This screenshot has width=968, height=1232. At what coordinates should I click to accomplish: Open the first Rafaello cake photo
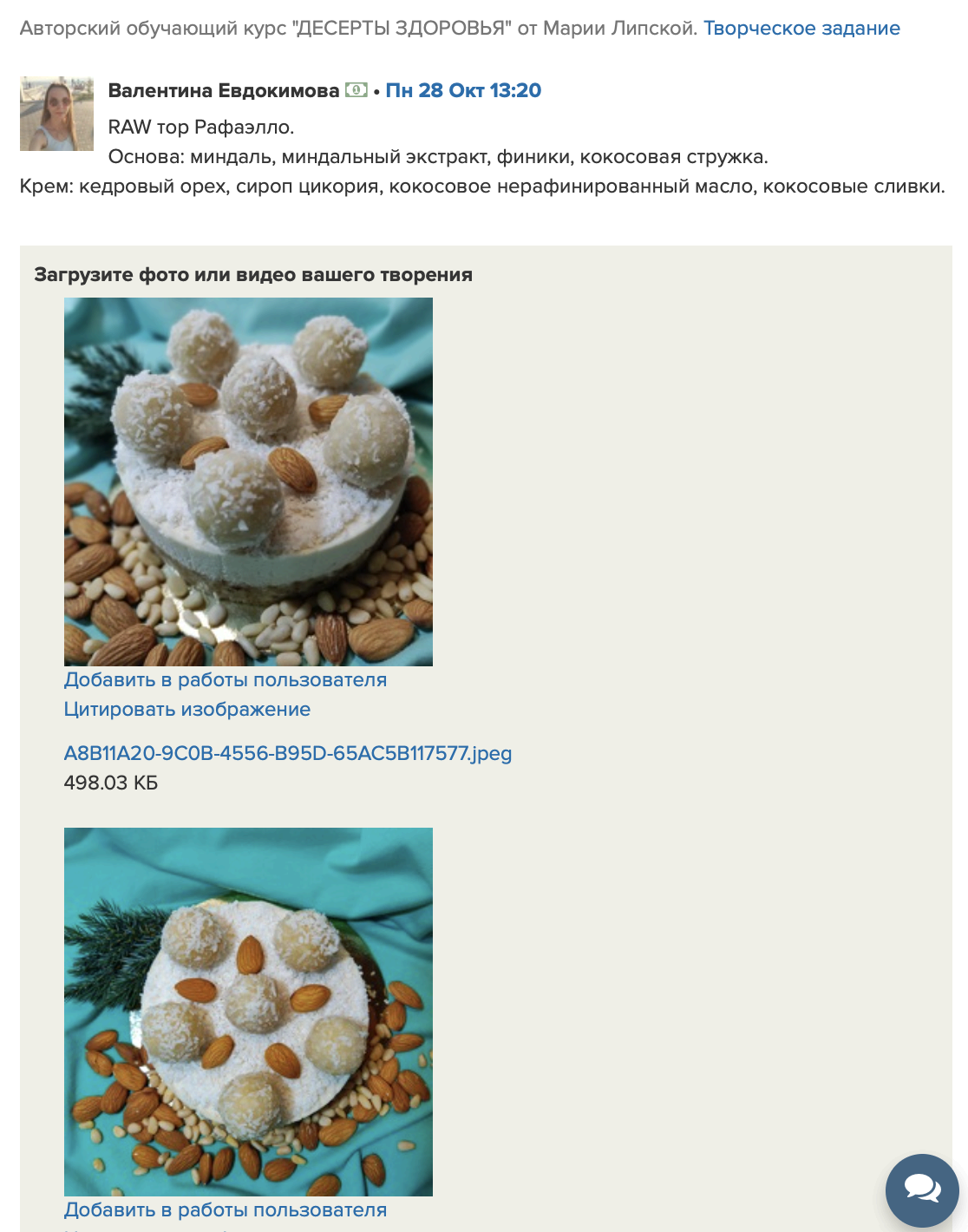pyautogui.click(x=248, y=482)
